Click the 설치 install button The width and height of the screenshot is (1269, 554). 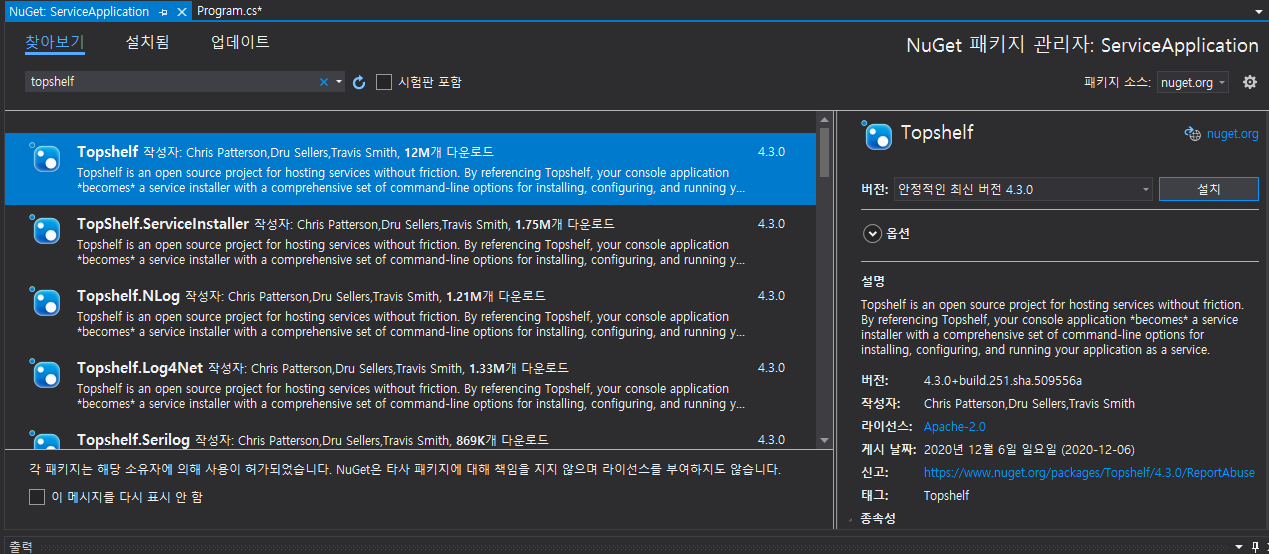(1208, 189)
